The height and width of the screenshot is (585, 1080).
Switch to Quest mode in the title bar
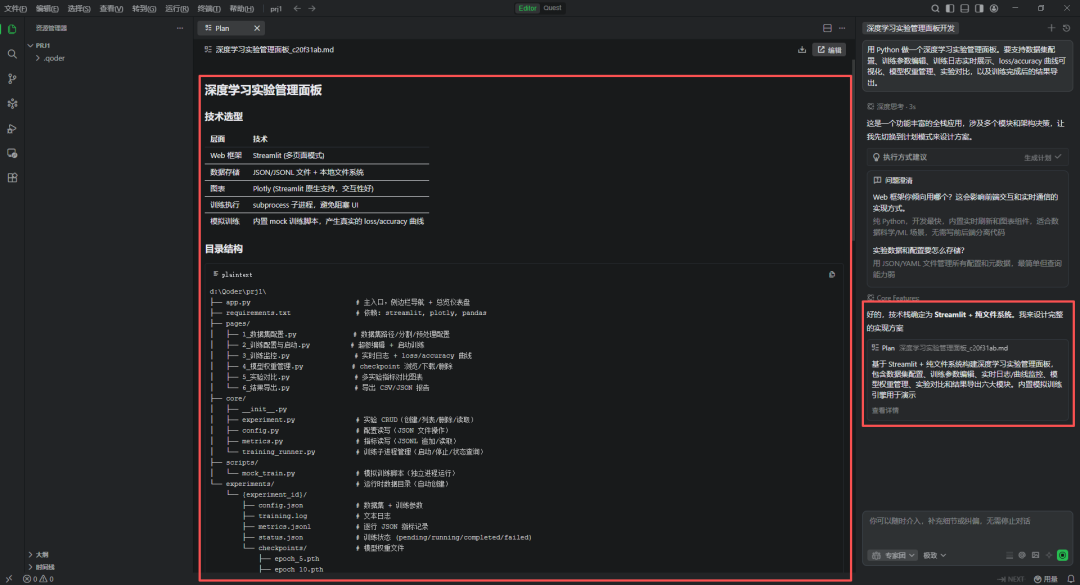pyautogui.click(x=552, y=8)
